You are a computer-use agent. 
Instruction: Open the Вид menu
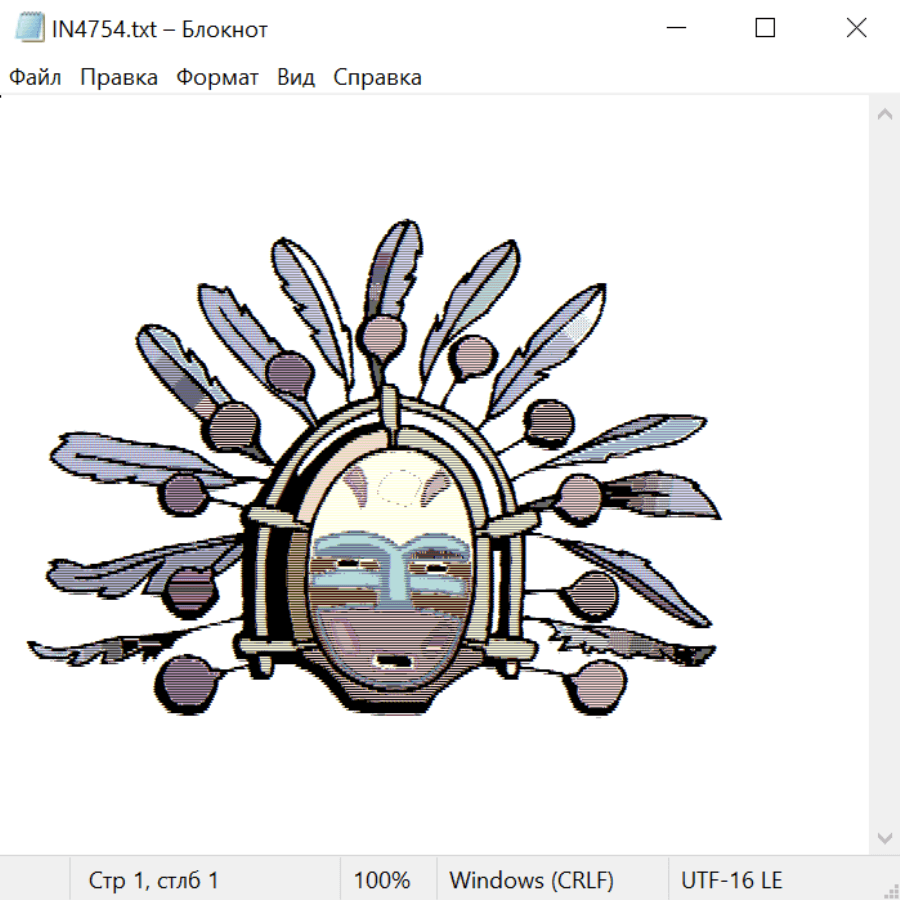coord(296,77)
